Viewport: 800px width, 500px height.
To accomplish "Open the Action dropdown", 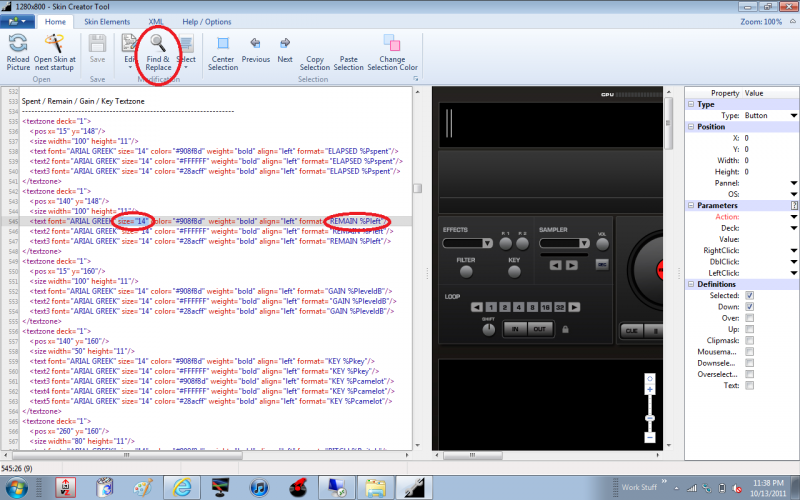I will (793, 217).
